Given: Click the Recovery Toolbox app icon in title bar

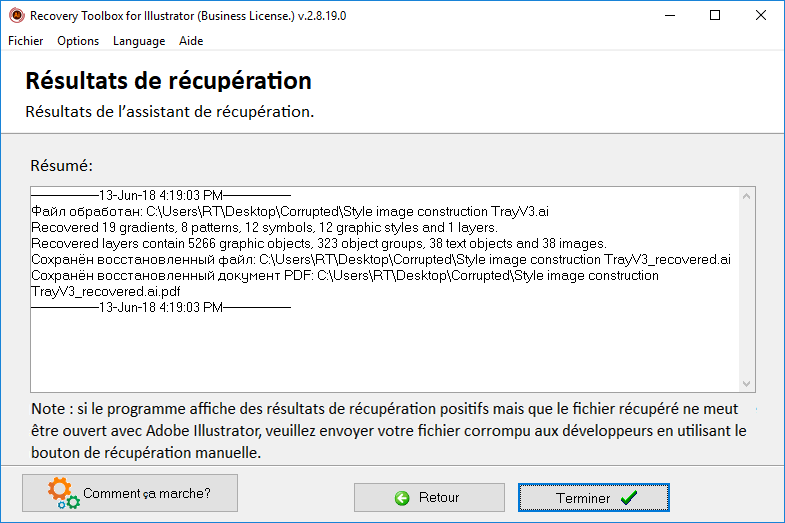Looking at the screenshot, I should [x=17, y=16].
